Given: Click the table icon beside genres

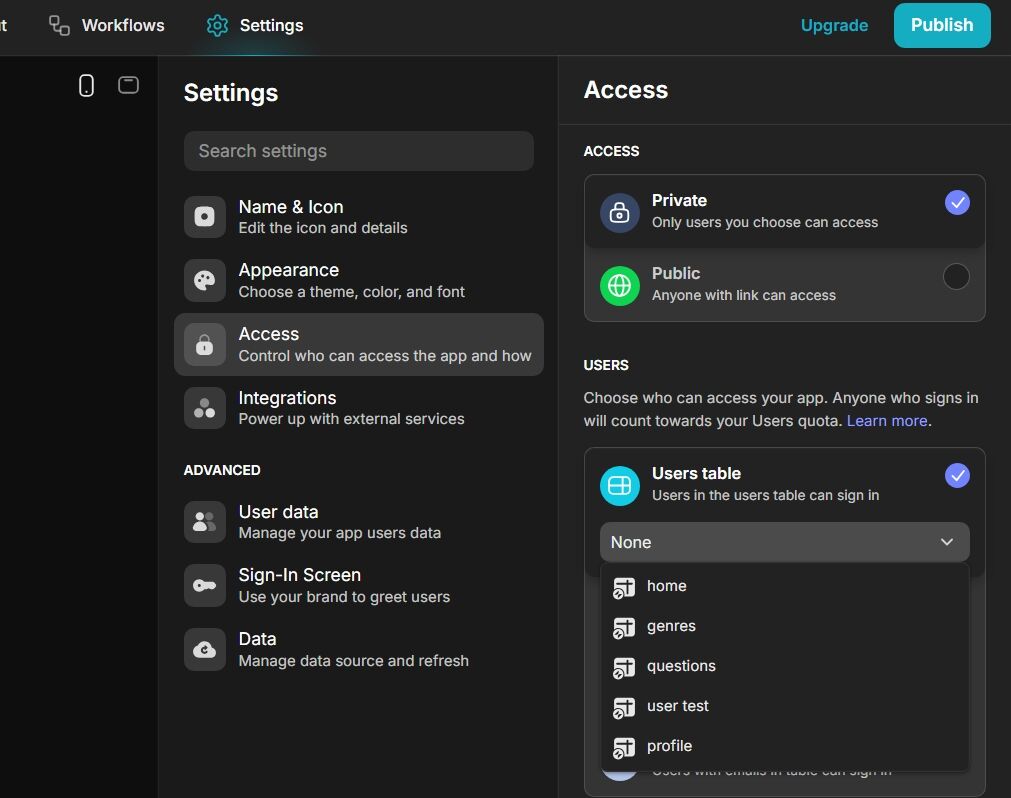Looking at the screenshot, I should 623,627.
